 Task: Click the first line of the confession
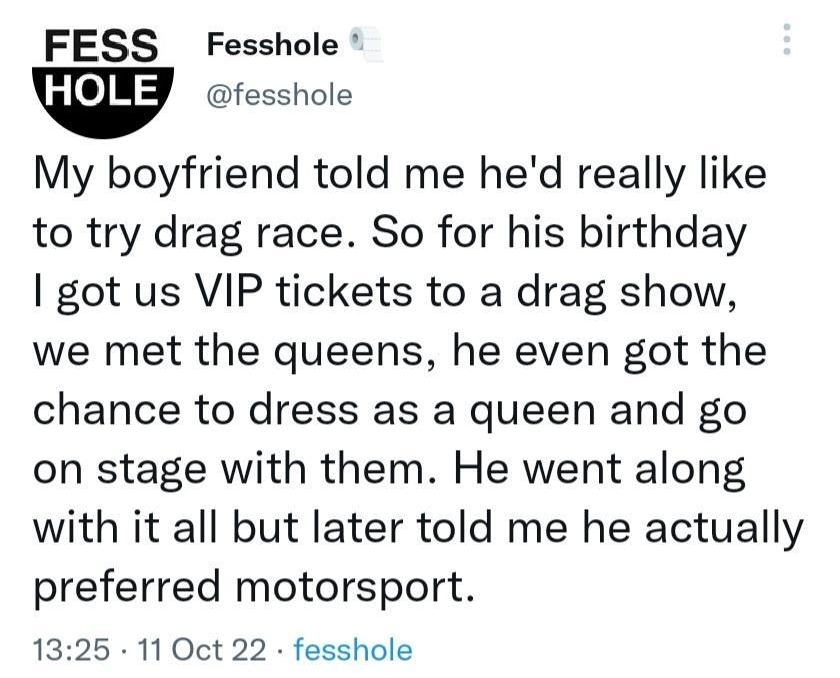click(400, 175)
